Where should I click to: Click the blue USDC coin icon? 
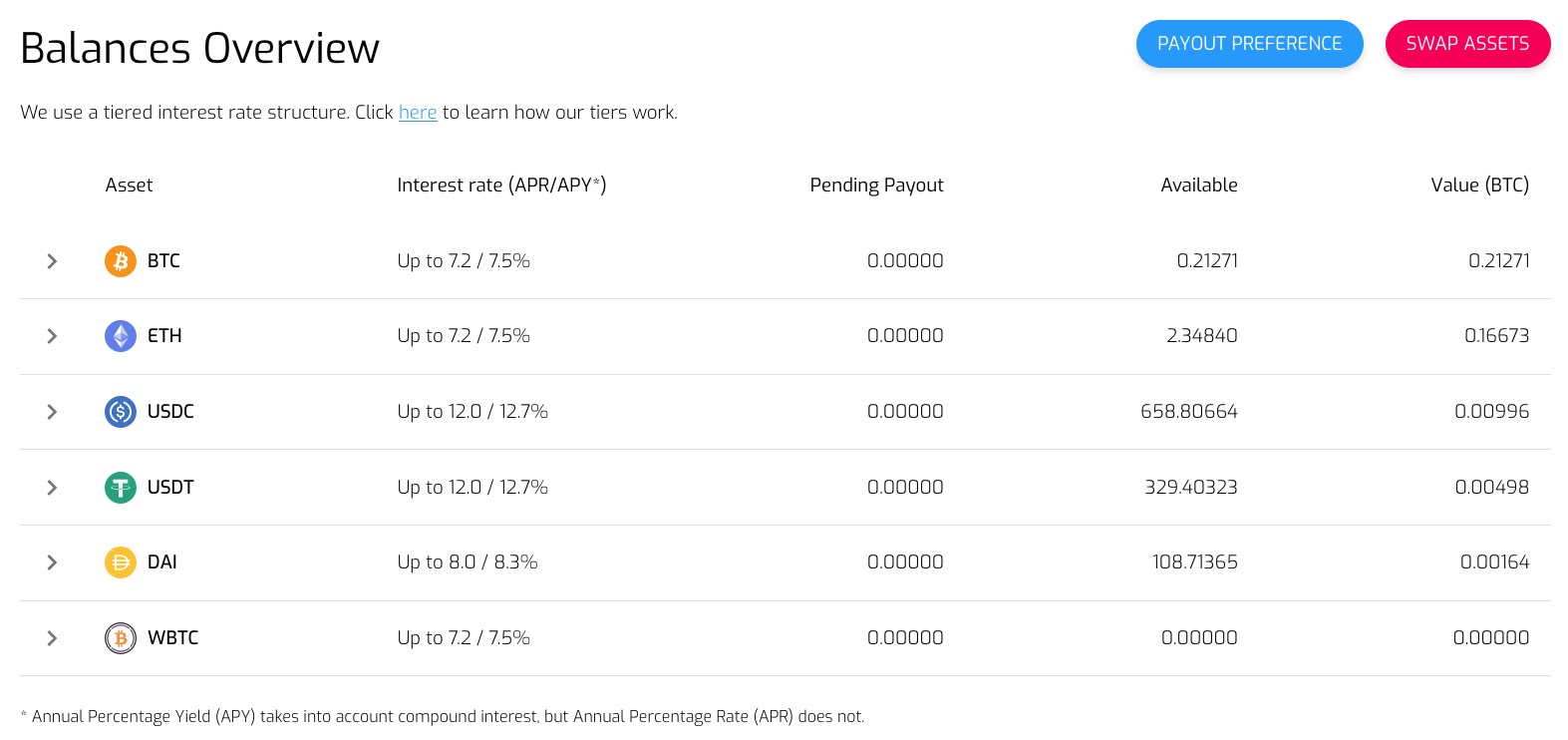click(121, 412)
